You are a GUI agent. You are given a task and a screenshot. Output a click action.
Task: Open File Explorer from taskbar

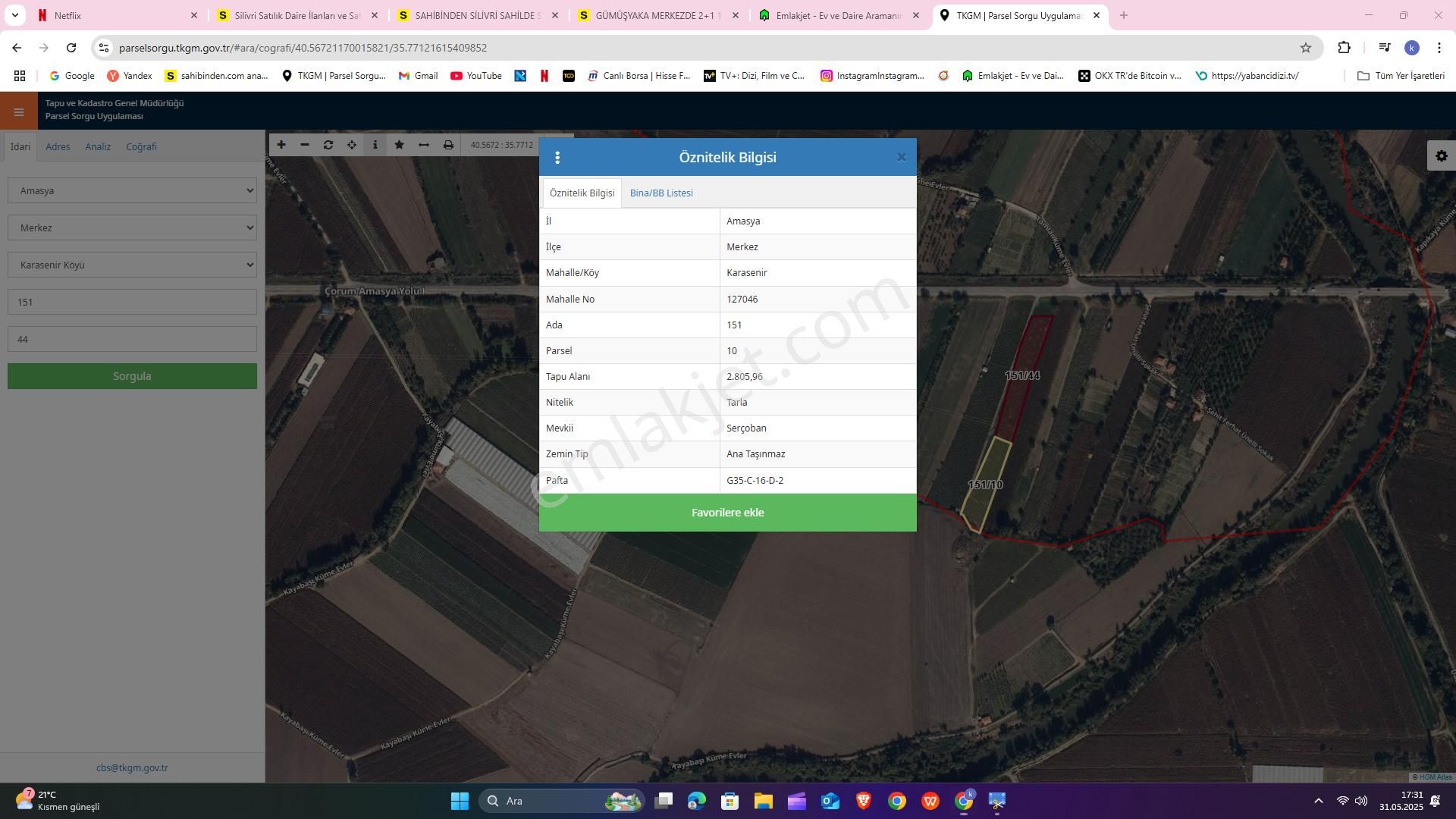point(763,801)
